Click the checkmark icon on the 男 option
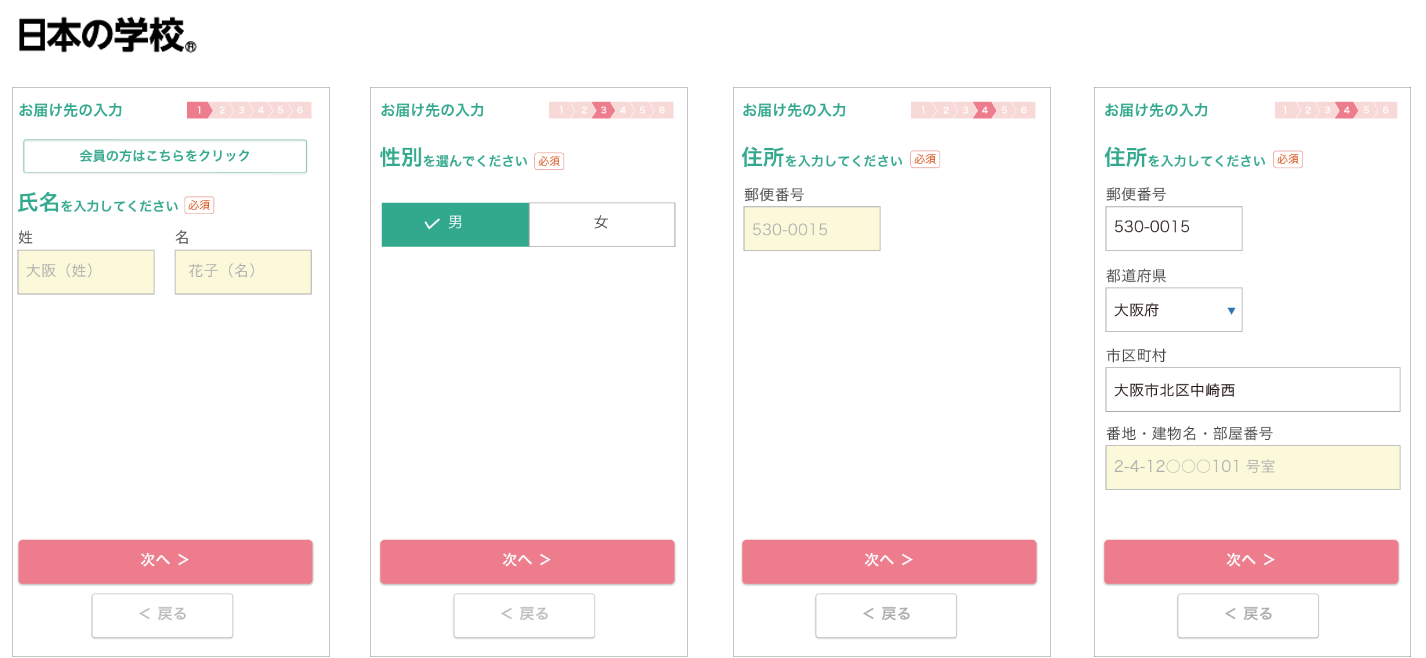This screenshot has width=1426, height=658. [432, 224]
